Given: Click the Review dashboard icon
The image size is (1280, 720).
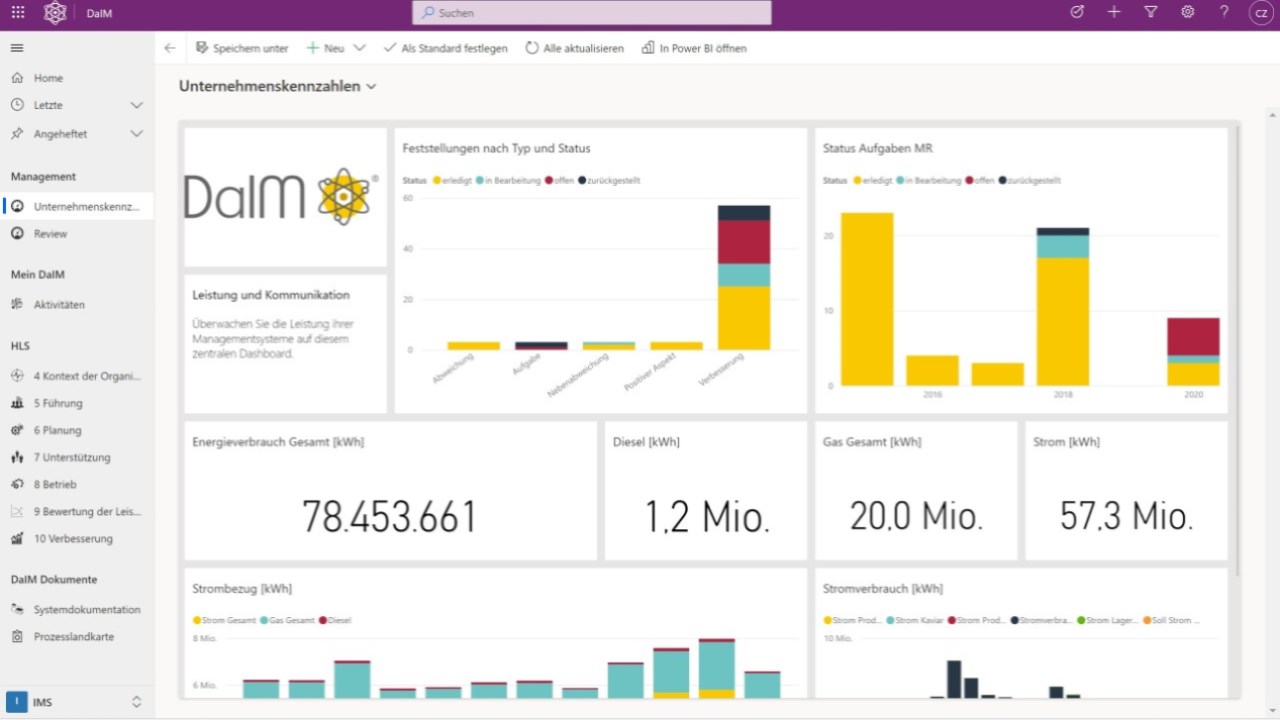Looking at the screenshot, I should pos(17,233).
